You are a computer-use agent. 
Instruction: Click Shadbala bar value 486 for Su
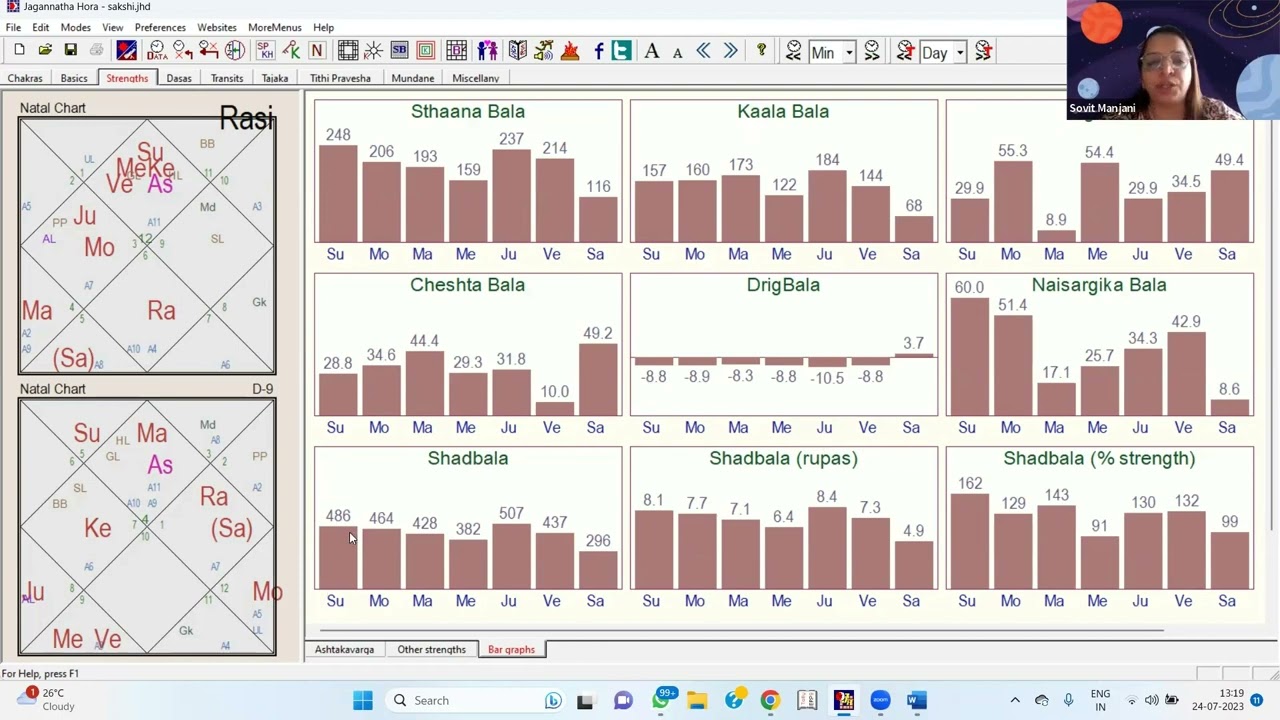338,516
